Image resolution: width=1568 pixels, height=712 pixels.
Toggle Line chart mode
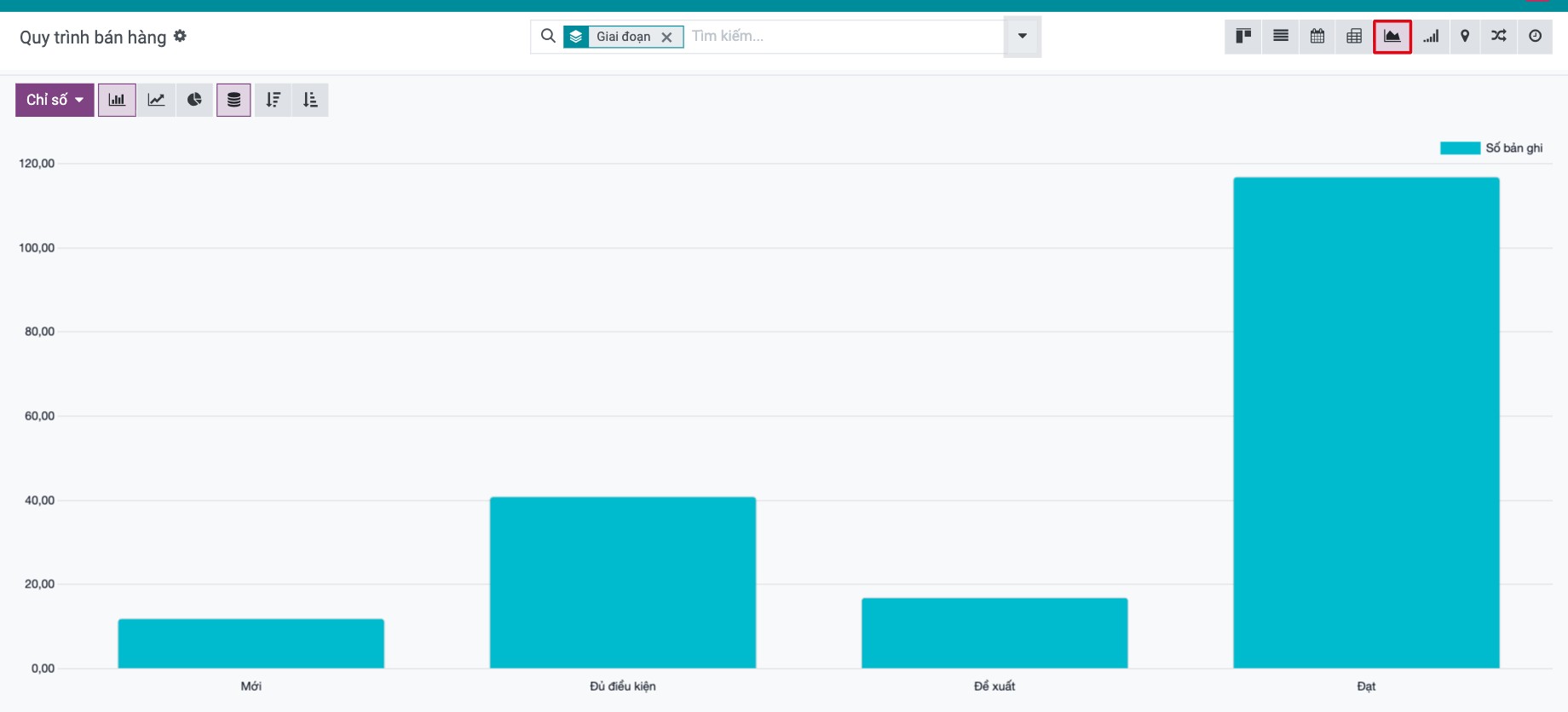click(156, 100)
